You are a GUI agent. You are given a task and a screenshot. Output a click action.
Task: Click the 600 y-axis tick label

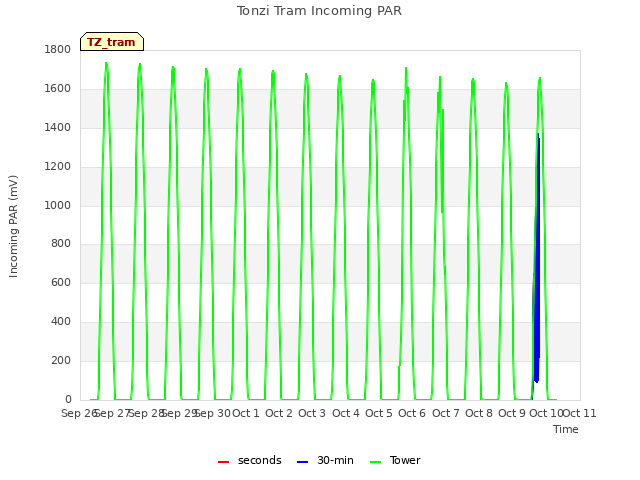(x=61, y=282)
